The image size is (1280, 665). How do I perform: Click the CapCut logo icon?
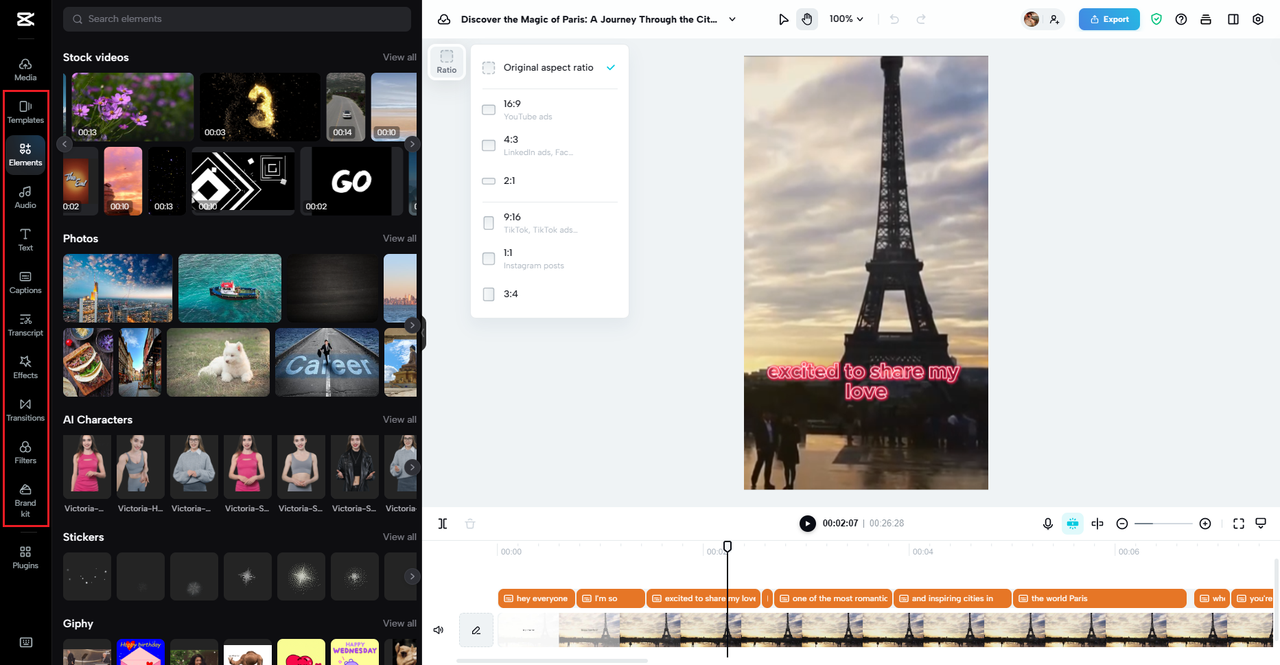tap(25, 18)
